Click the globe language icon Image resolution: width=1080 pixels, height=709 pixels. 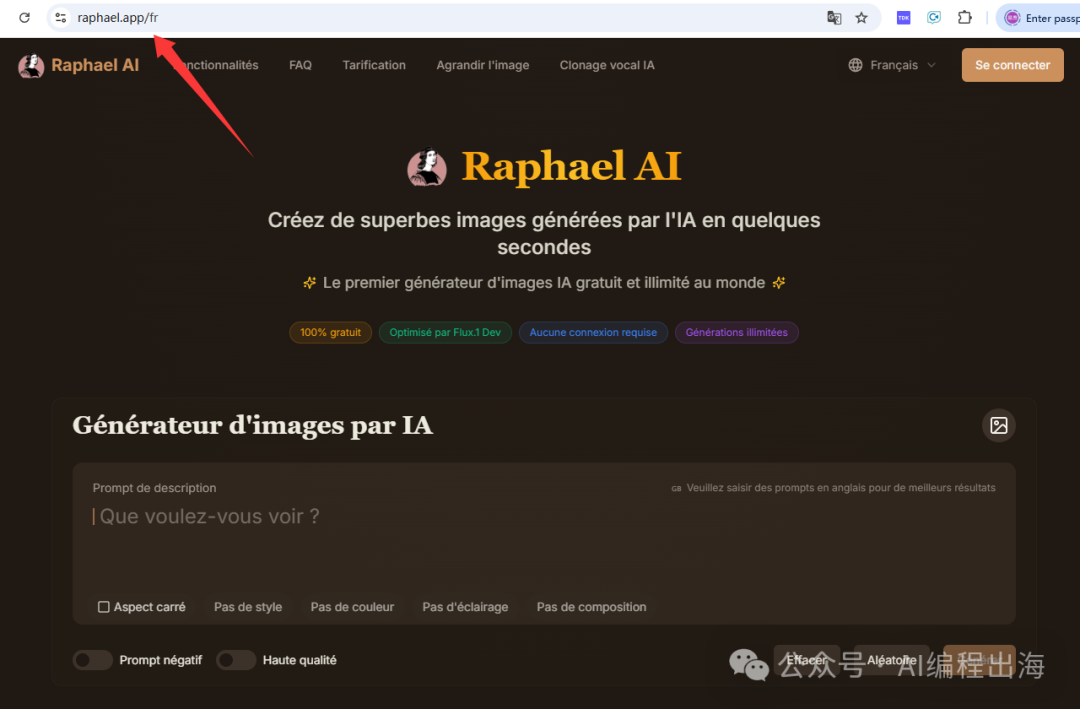click(855, 65)
